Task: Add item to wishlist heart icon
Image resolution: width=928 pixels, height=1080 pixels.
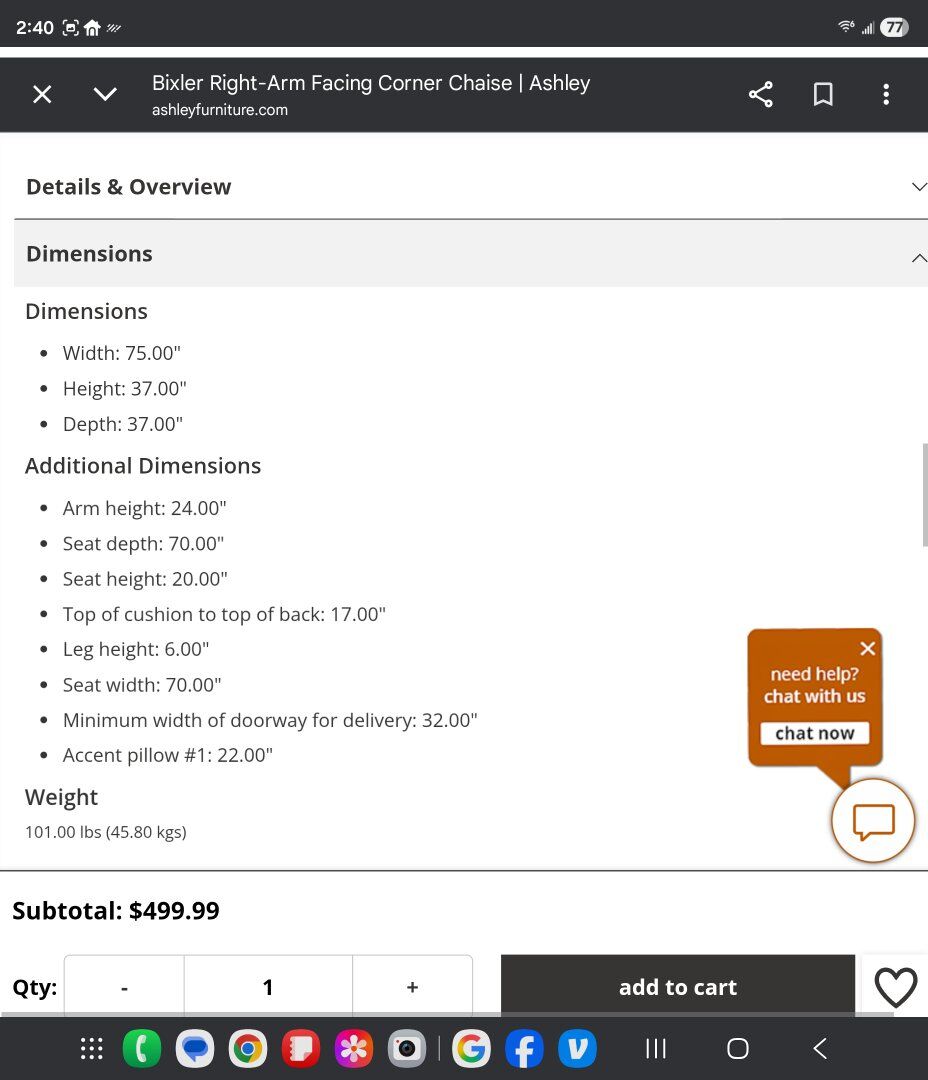Action: click(895, 988)
